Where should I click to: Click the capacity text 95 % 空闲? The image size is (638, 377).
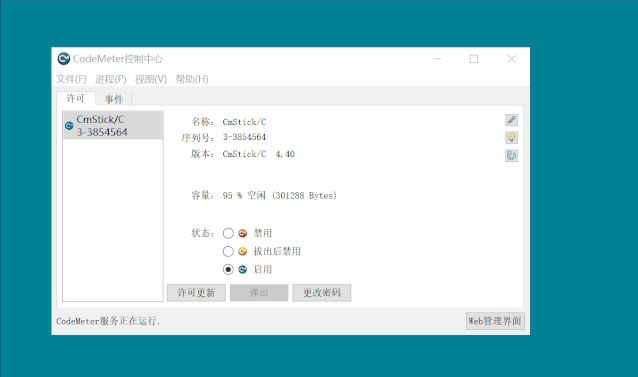[x=244, y=196]
